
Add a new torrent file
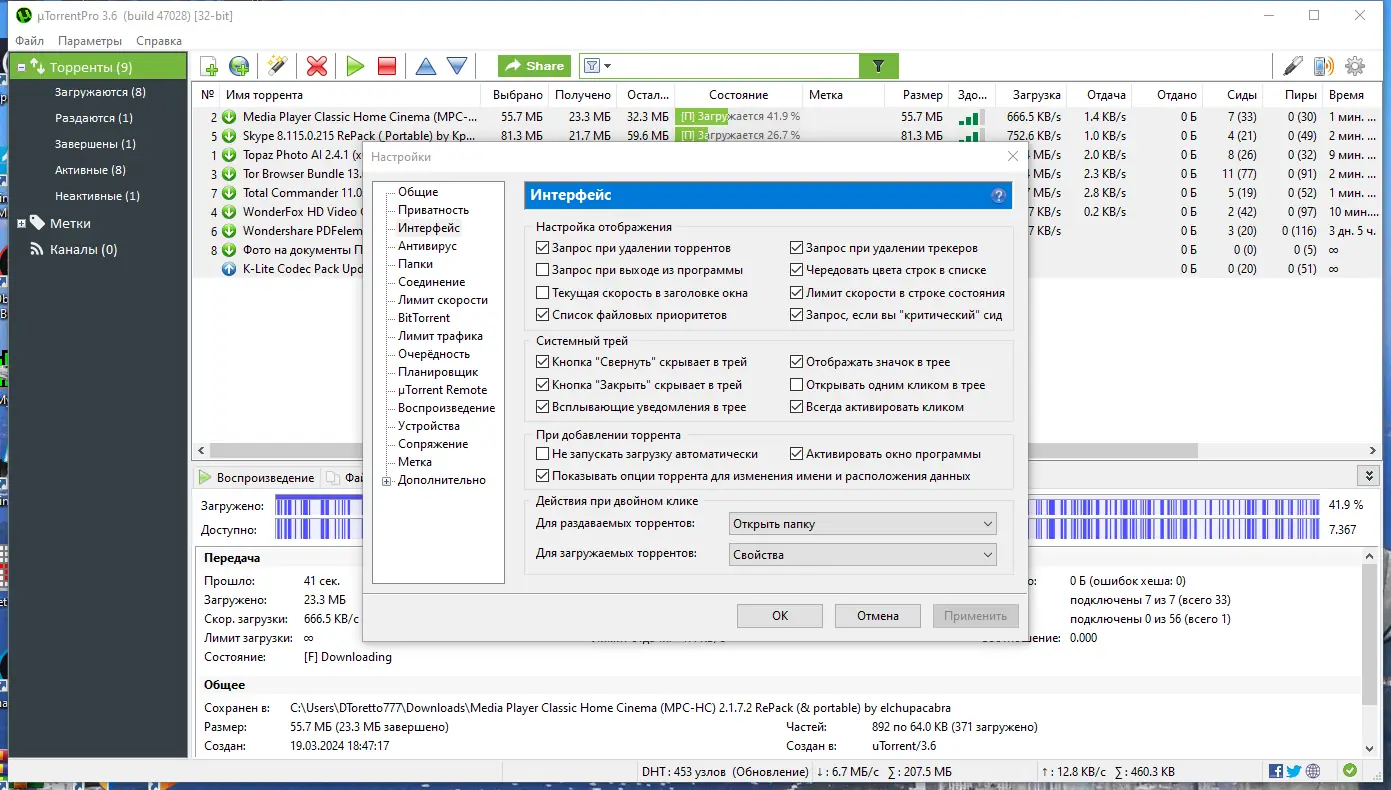pyautogui.click(x=208, y=65)
